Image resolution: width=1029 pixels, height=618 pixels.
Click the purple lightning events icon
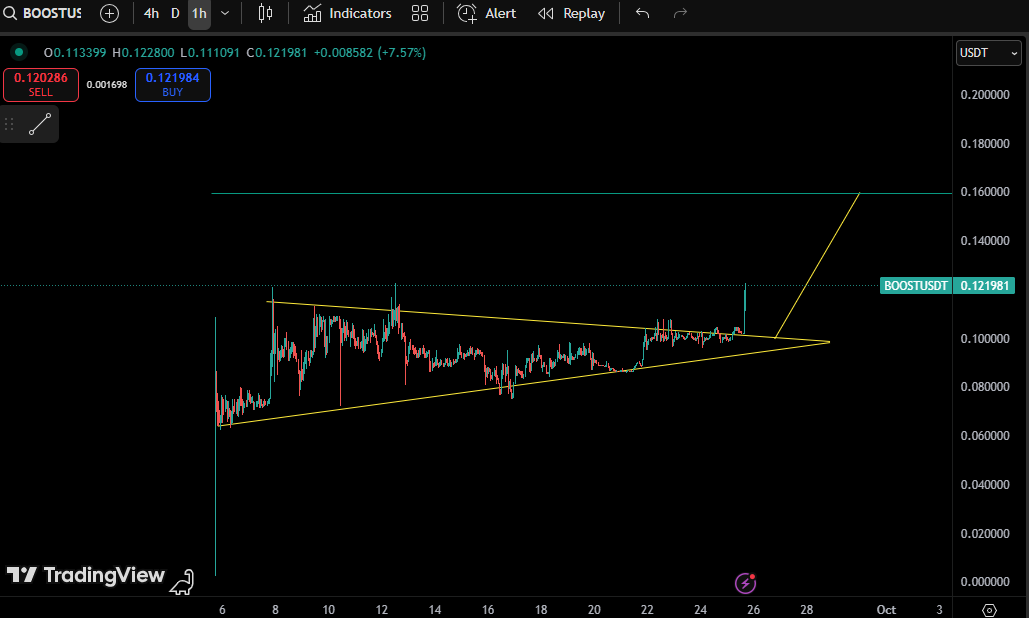coord(745,583)
